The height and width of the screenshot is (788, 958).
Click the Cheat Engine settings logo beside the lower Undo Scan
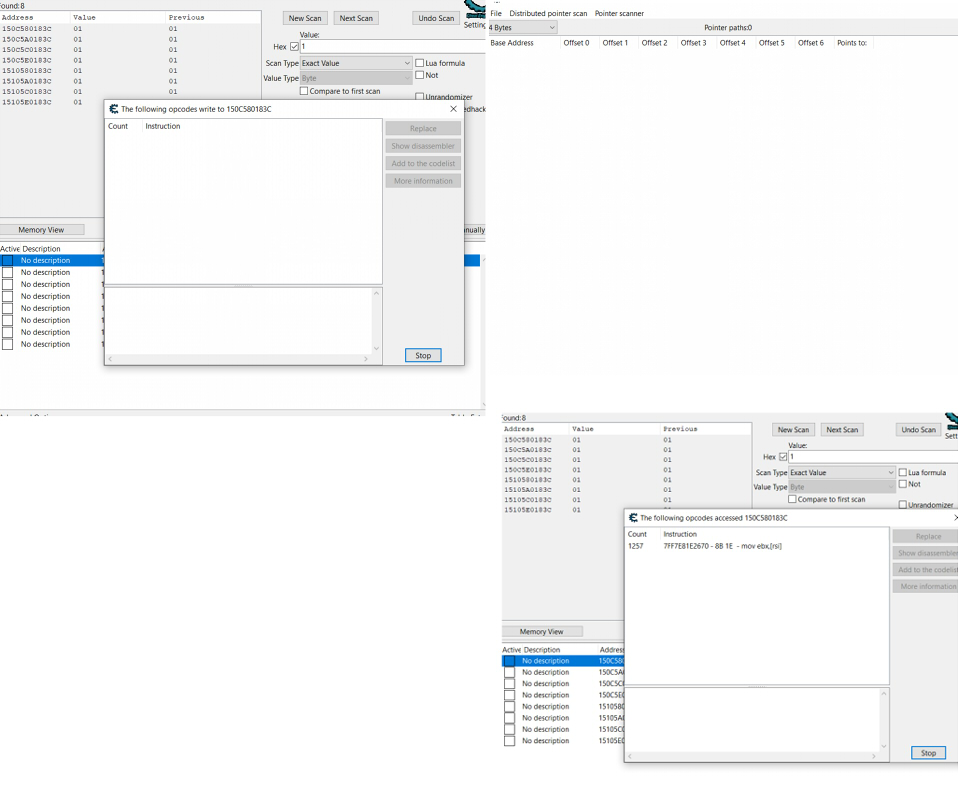click(x=951, y=420)
